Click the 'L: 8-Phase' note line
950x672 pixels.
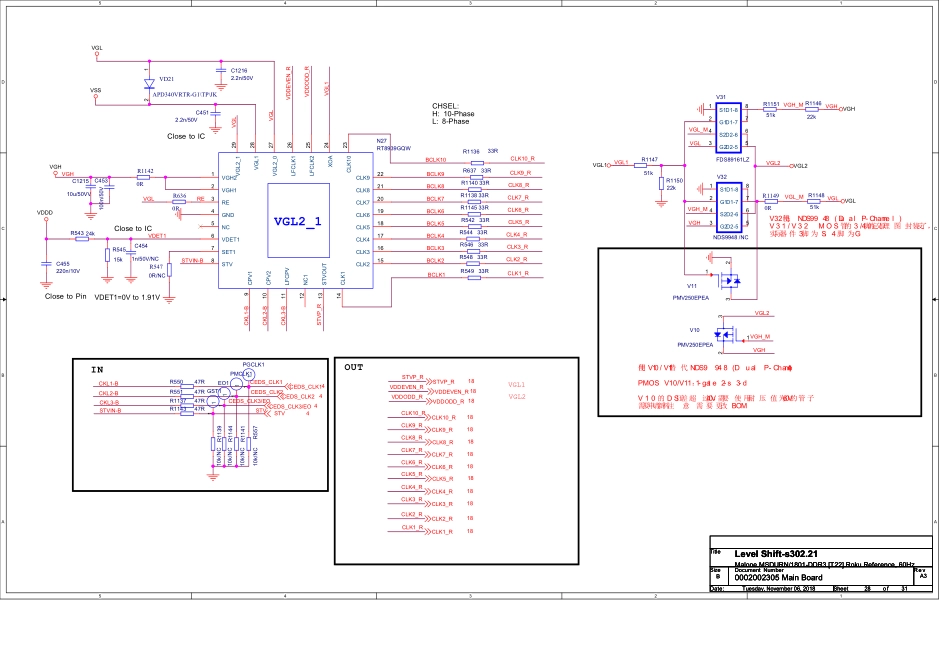[451, 121]
